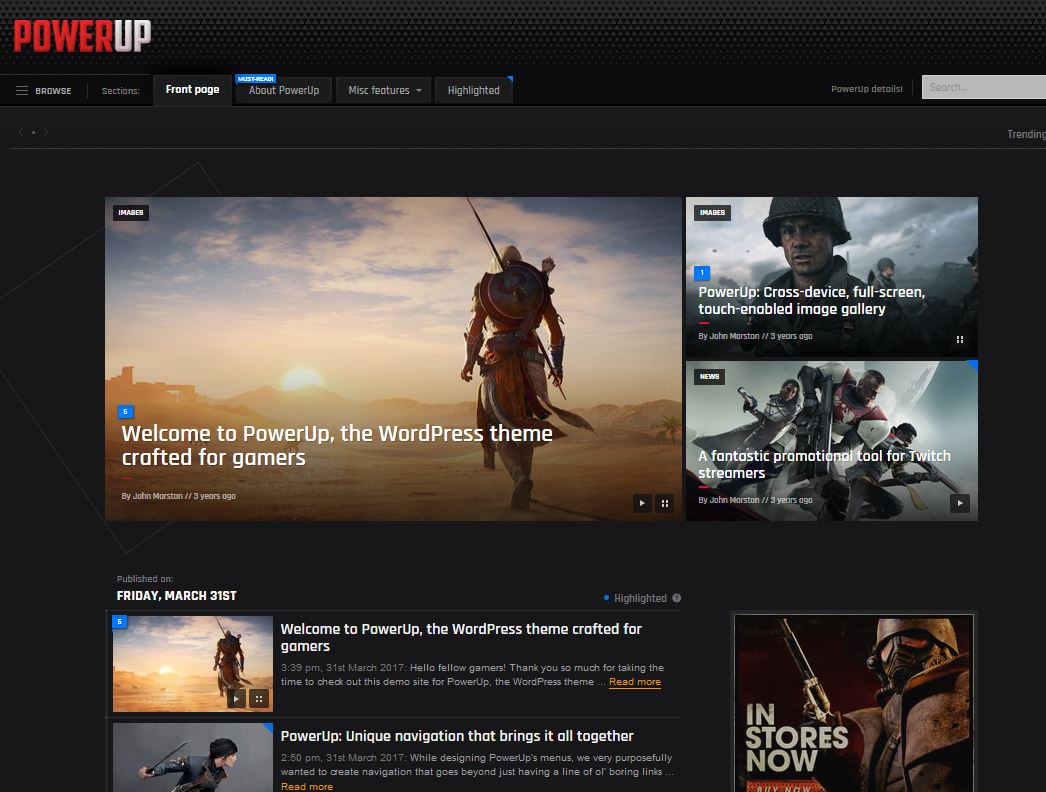Viewport: 1046px width, 792px height.
Task: Go to previous trending item arrow
Action: coord(21,132)
